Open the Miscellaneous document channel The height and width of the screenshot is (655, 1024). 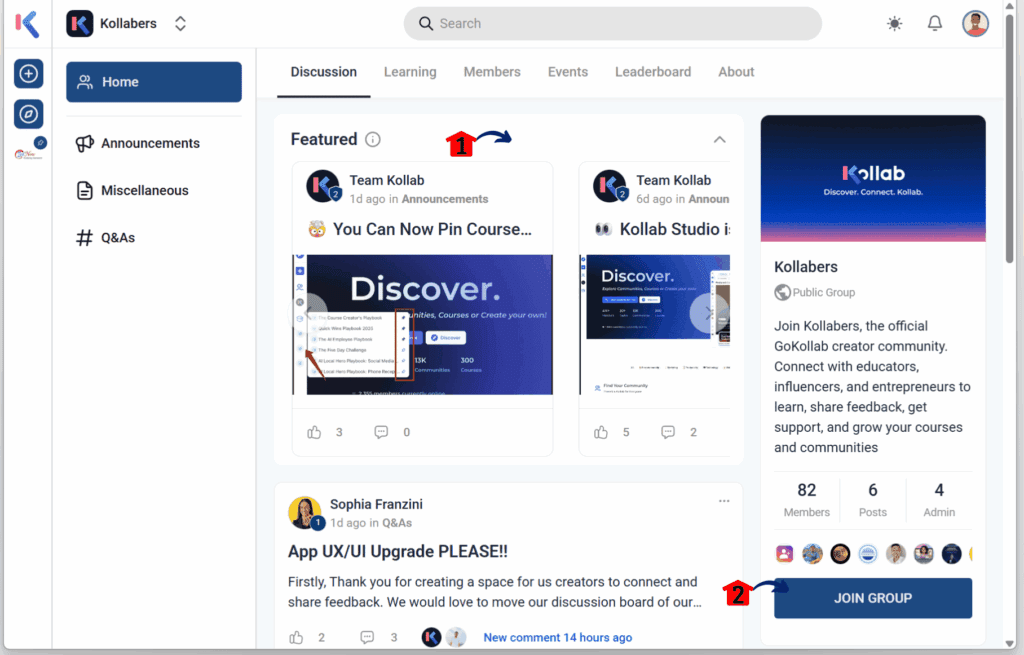coord(145,190)
